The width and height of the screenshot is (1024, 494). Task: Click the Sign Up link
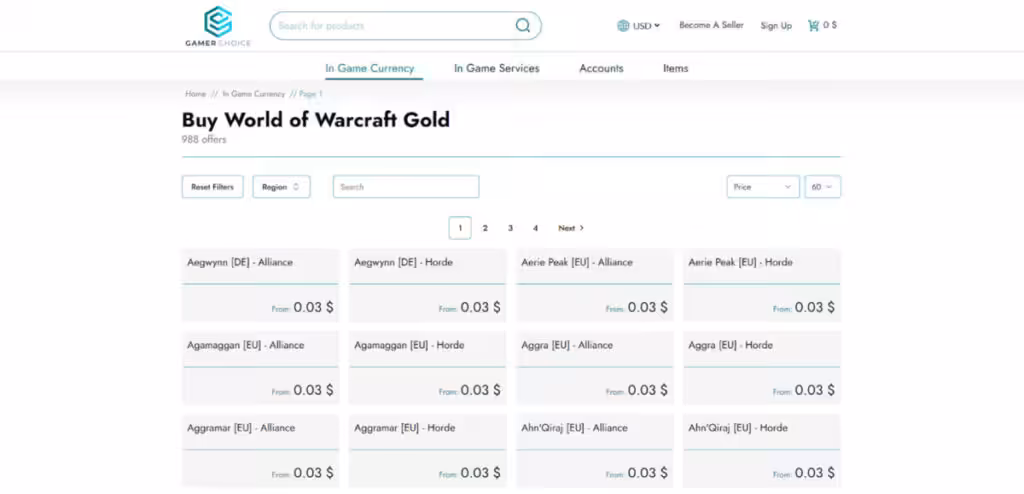[775, 26]
